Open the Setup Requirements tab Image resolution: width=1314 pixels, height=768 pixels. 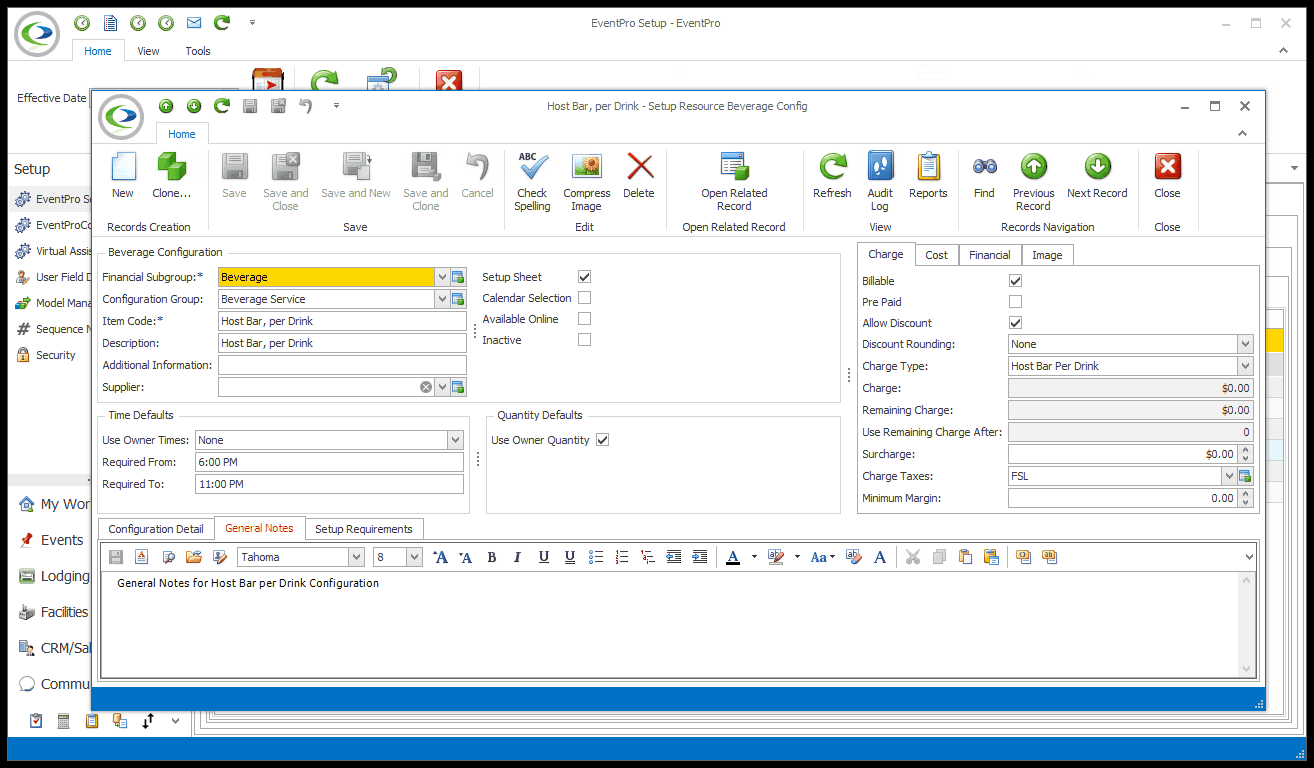tap(364, 529)
